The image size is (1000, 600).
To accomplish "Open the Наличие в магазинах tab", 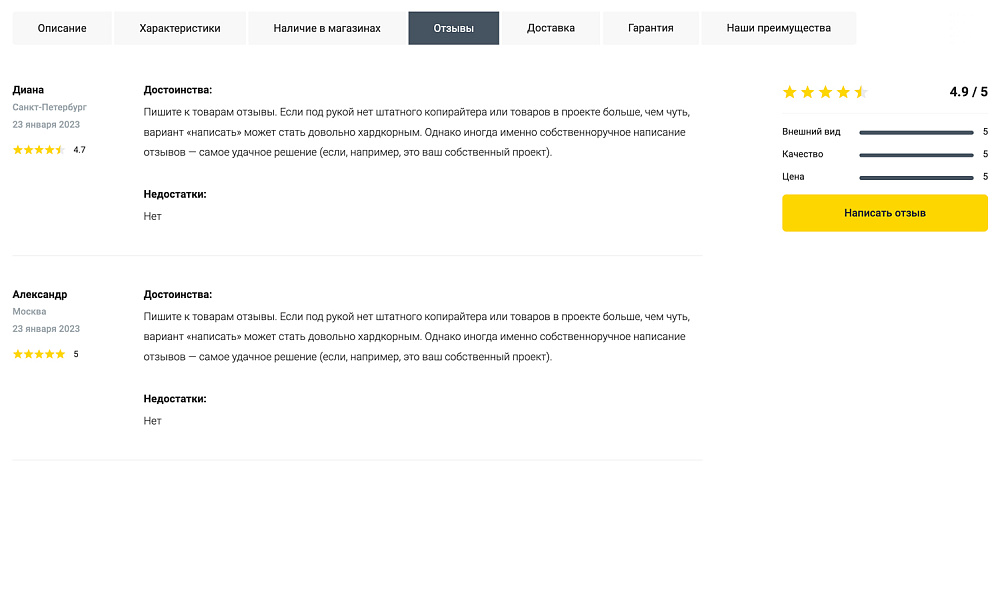I will tap(327, 28).
